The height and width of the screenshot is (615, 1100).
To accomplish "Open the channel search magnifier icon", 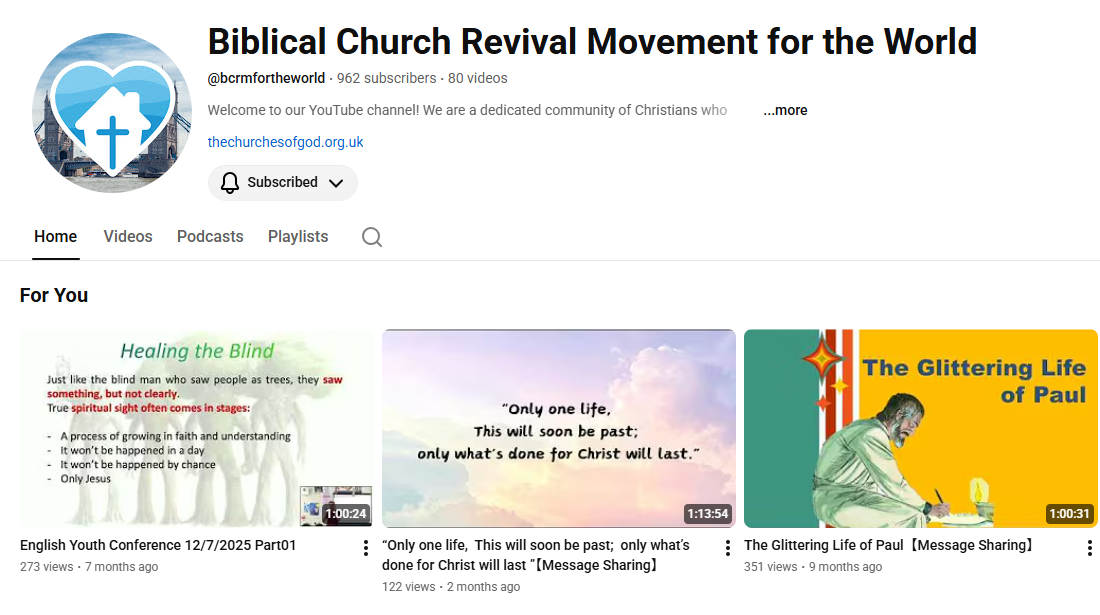I will (x=372, y=237).
